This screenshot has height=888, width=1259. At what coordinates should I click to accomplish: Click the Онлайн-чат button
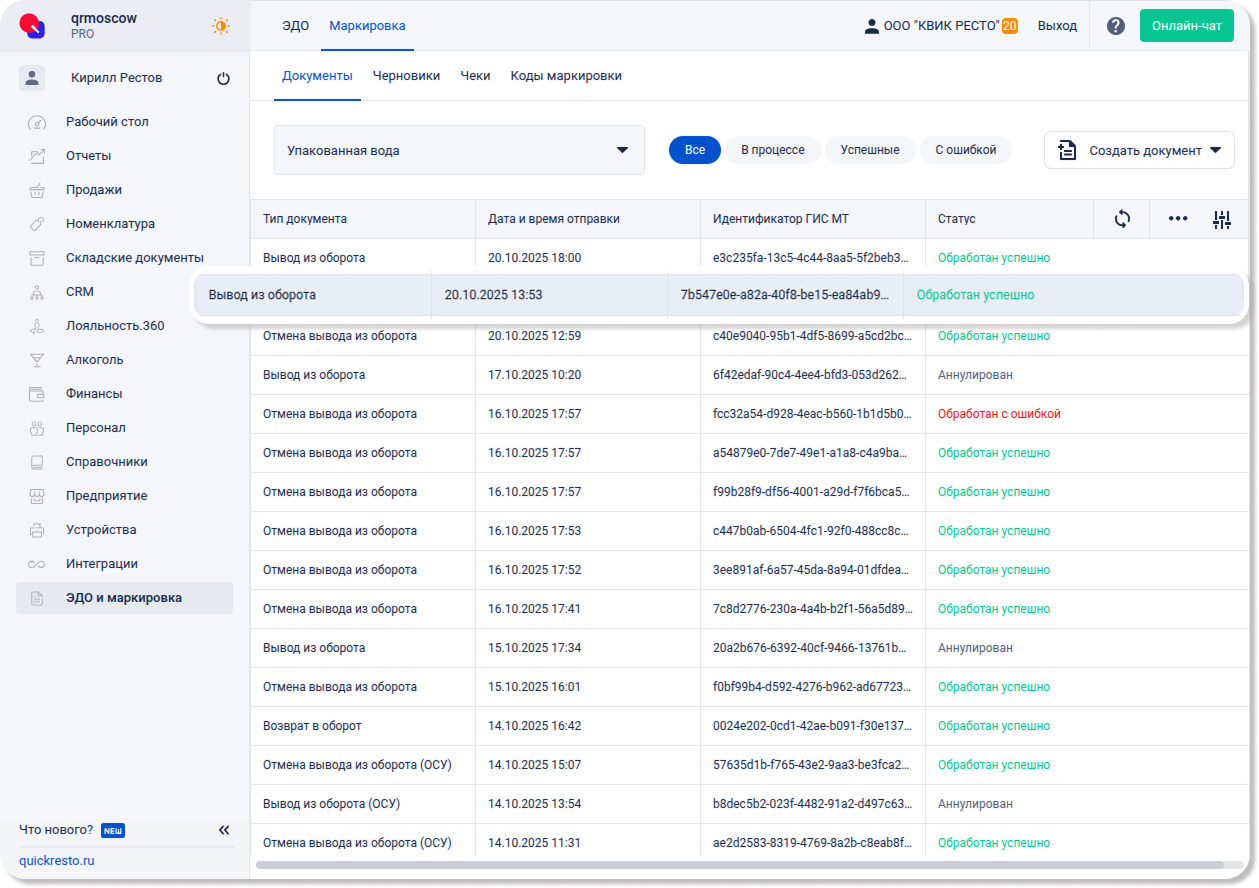pyautogui.click(x=1186, y=26)
